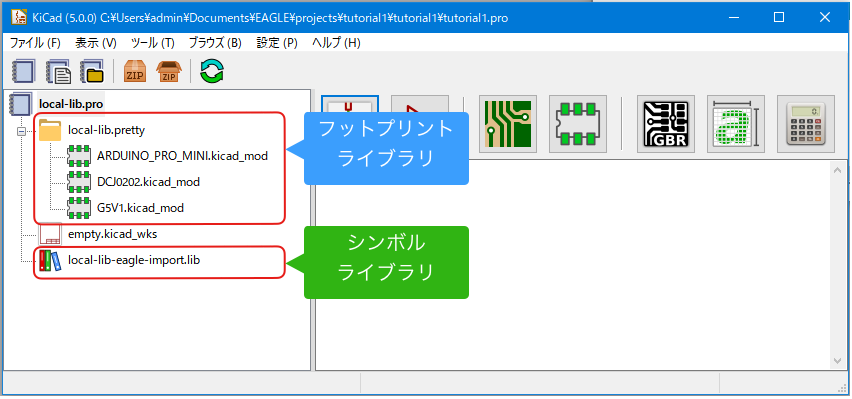This screenshot has height=399, width=852.
Task: Open the footprint editor
Action: click(578, 124)
